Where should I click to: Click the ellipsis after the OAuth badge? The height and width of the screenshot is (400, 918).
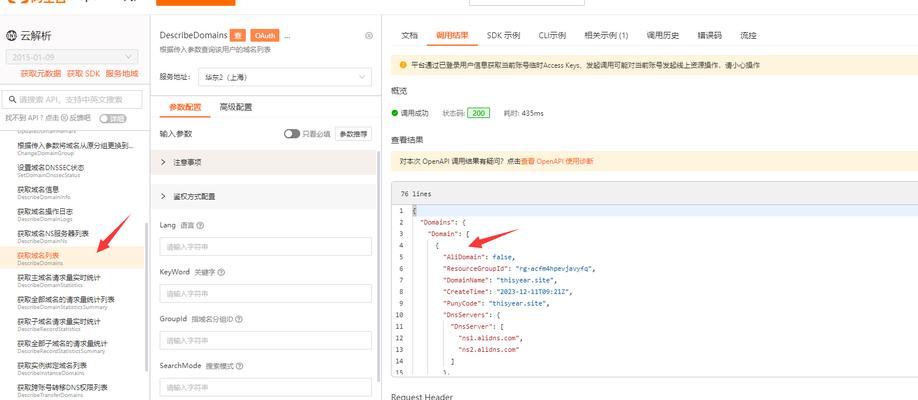click(x=287, y=36)
